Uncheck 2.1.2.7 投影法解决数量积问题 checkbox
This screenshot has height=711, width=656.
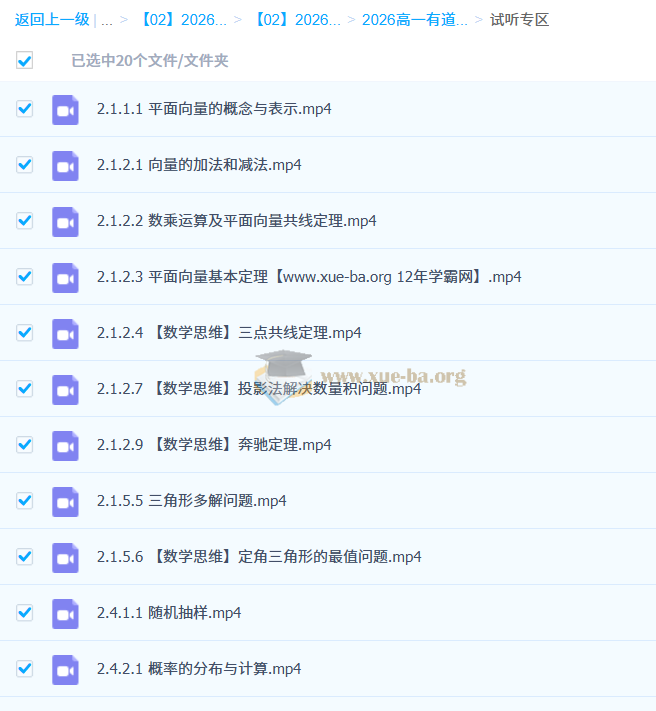pos(24,389)
